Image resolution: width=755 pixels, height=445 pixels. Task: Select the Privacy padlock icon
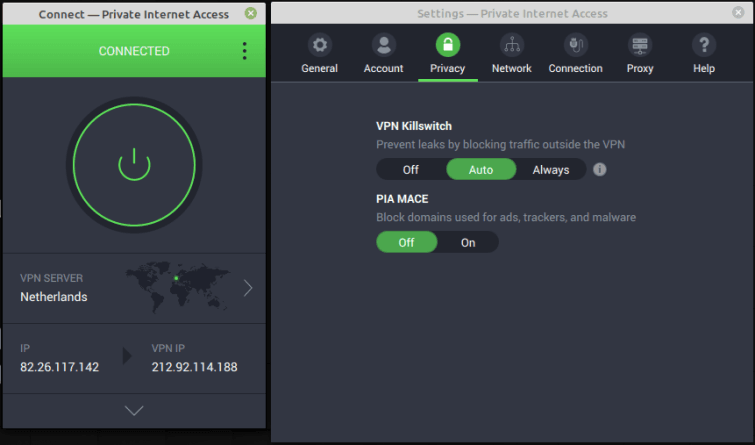tap(447, 45)
